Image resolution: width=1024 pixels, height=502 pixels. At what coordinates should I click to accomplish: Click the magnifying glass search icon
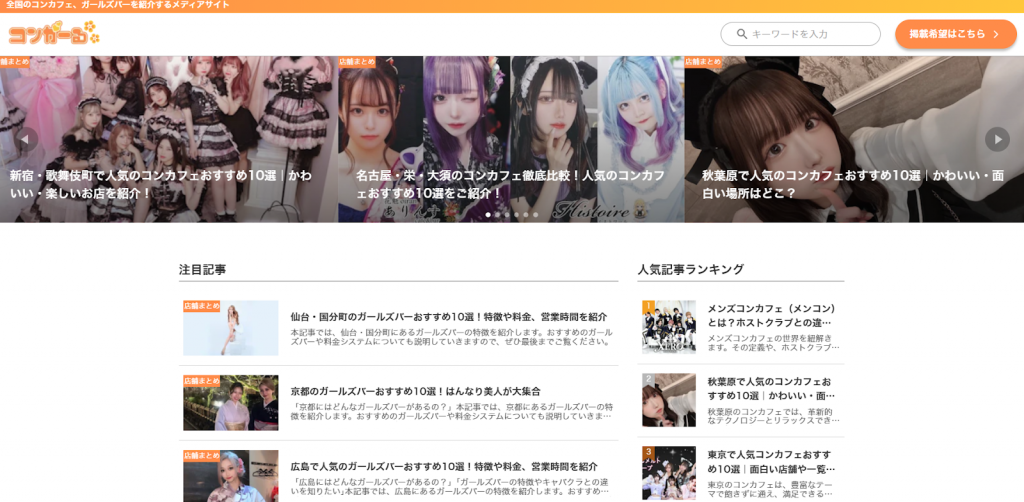click(742, 34)
